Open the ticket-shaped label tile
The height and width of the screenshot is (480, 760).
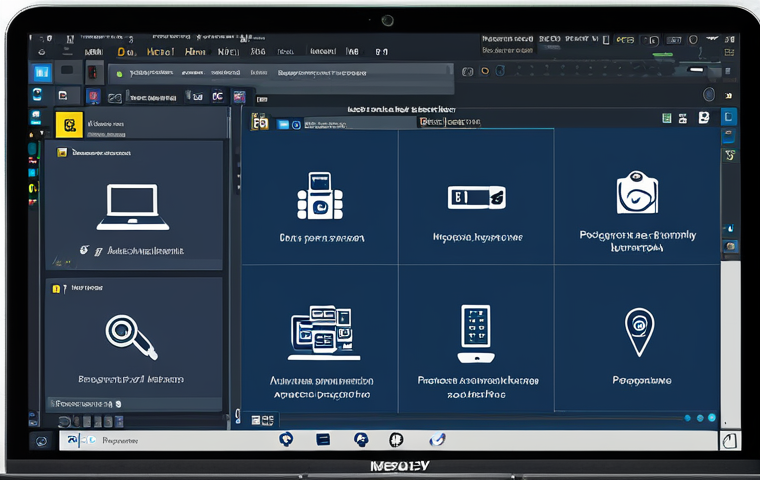click(x=476, y=196)
